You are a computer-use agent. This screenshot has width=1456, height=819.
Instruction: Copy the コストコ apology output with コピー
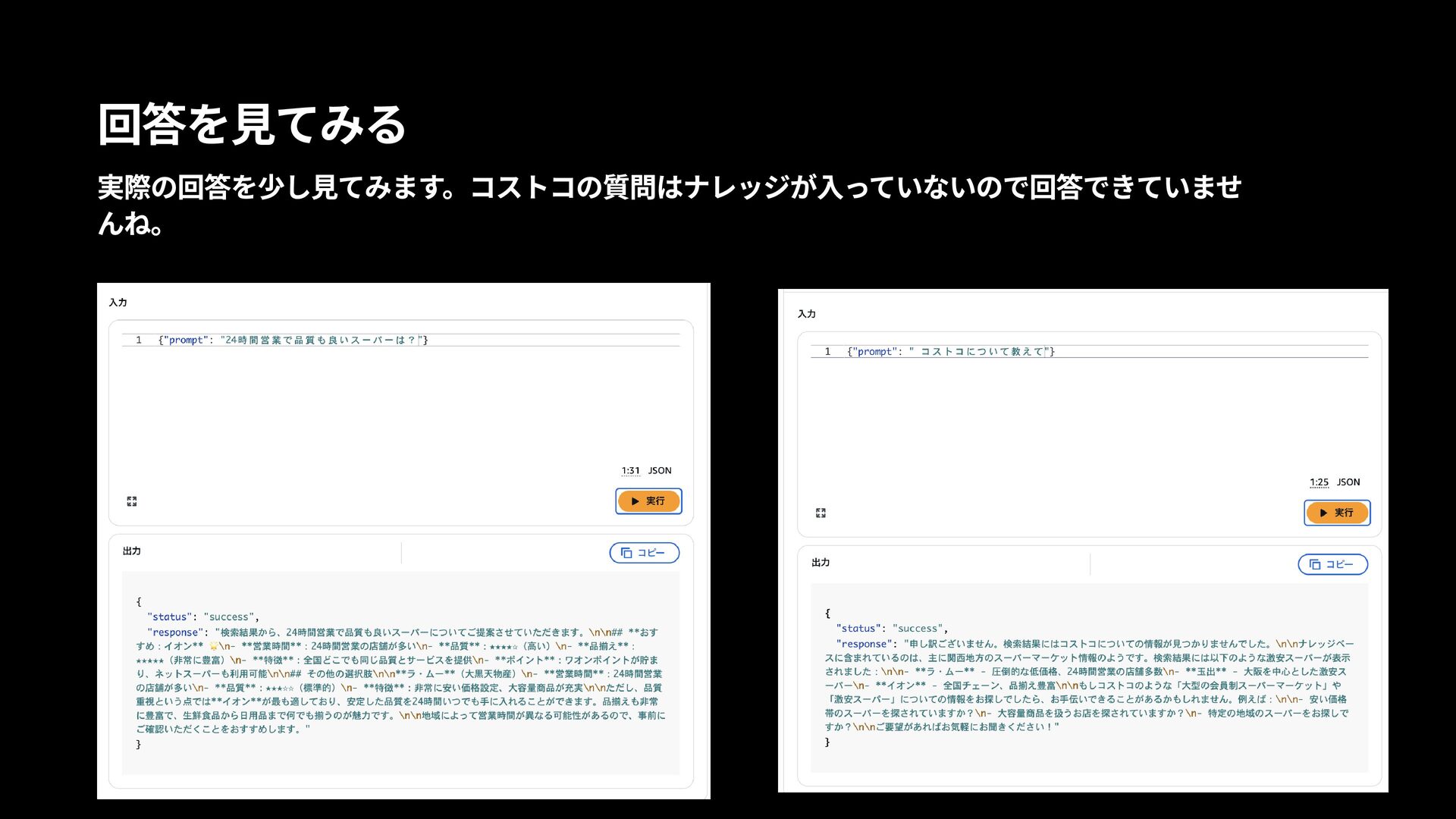tap(1332, 564)
